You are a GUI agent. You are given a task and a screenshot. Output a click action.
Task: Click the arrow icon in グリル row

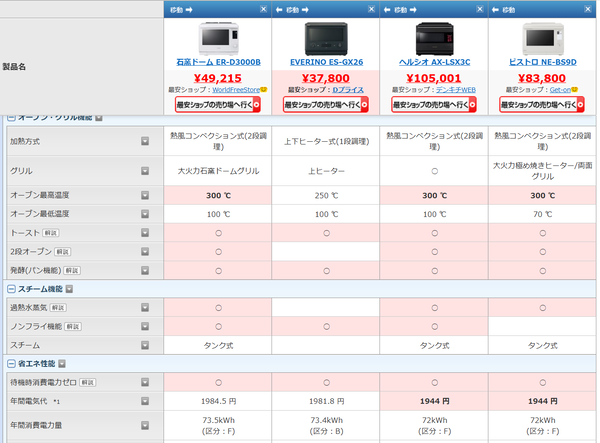(x=145, y=171)
